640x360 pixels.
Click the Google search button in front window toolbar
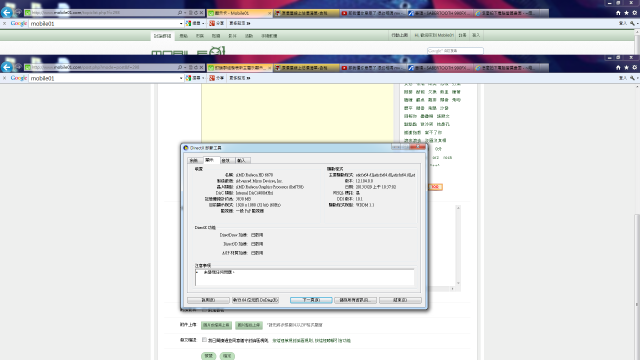(194, 78)
